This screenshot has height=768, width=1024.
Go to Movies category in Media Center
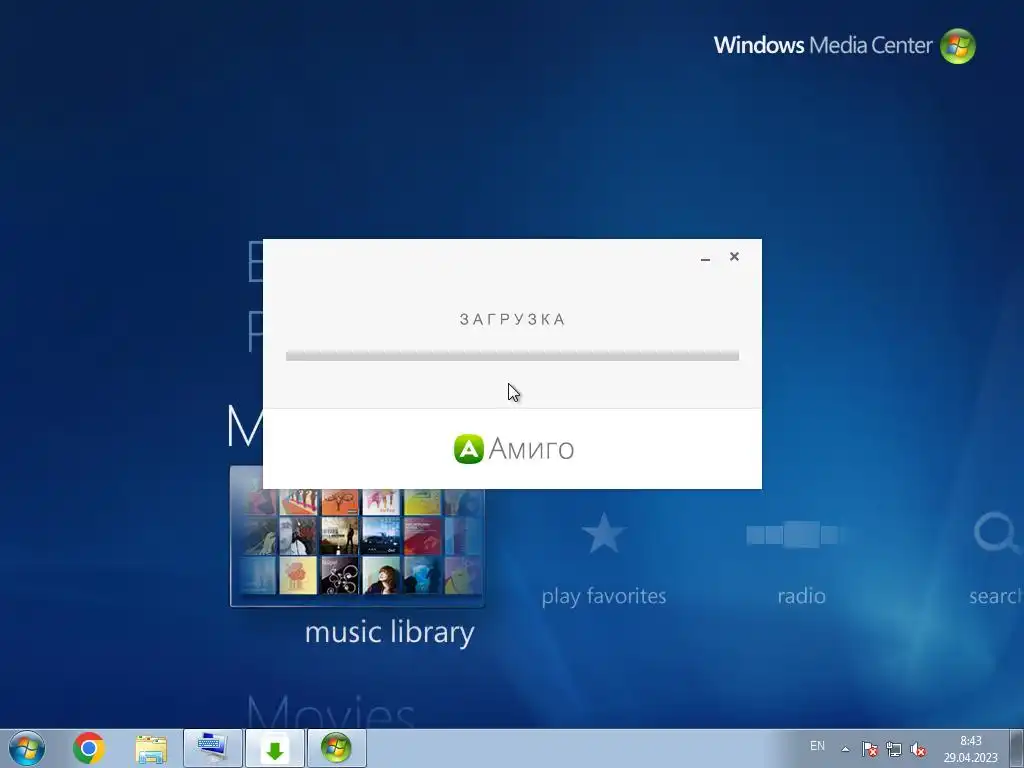(330, 712)
